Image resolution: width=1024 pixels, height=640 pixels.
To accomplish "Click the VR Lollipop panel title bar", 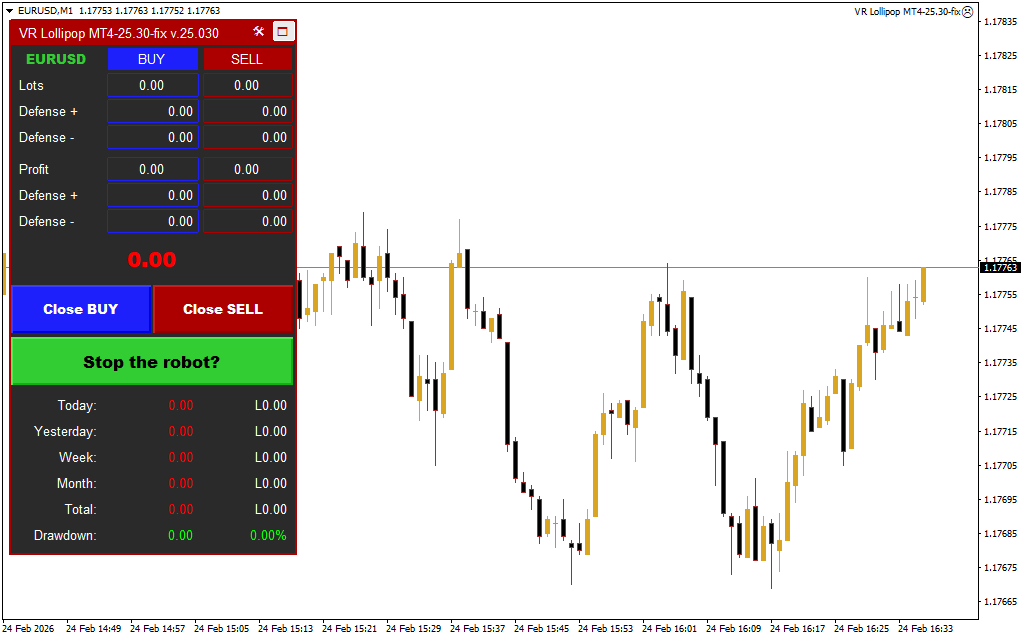I will 120,33.
